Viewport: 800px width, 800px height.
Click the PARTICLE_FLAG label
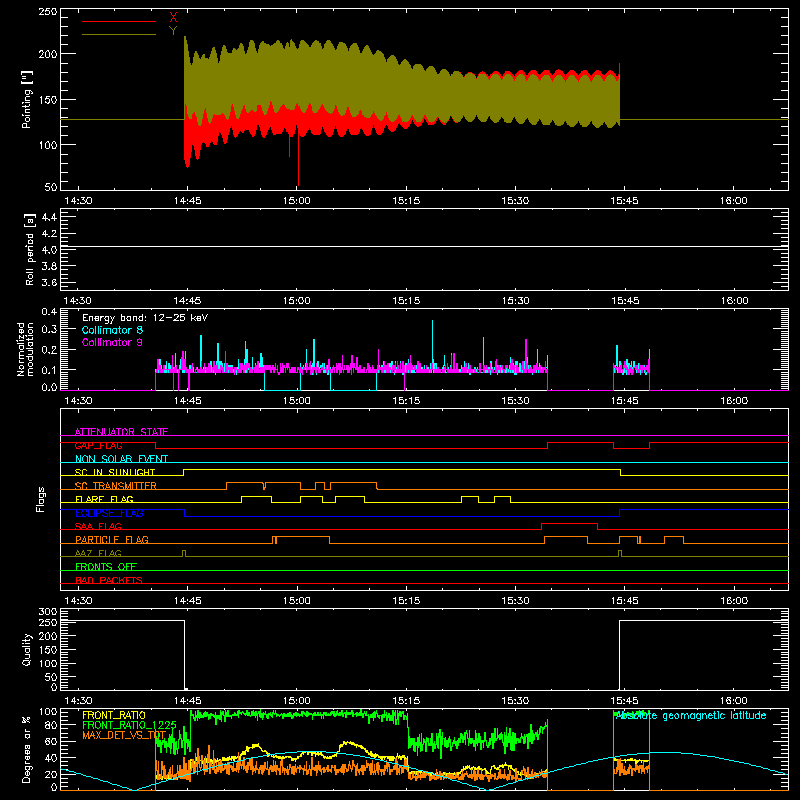coord(112,539)
